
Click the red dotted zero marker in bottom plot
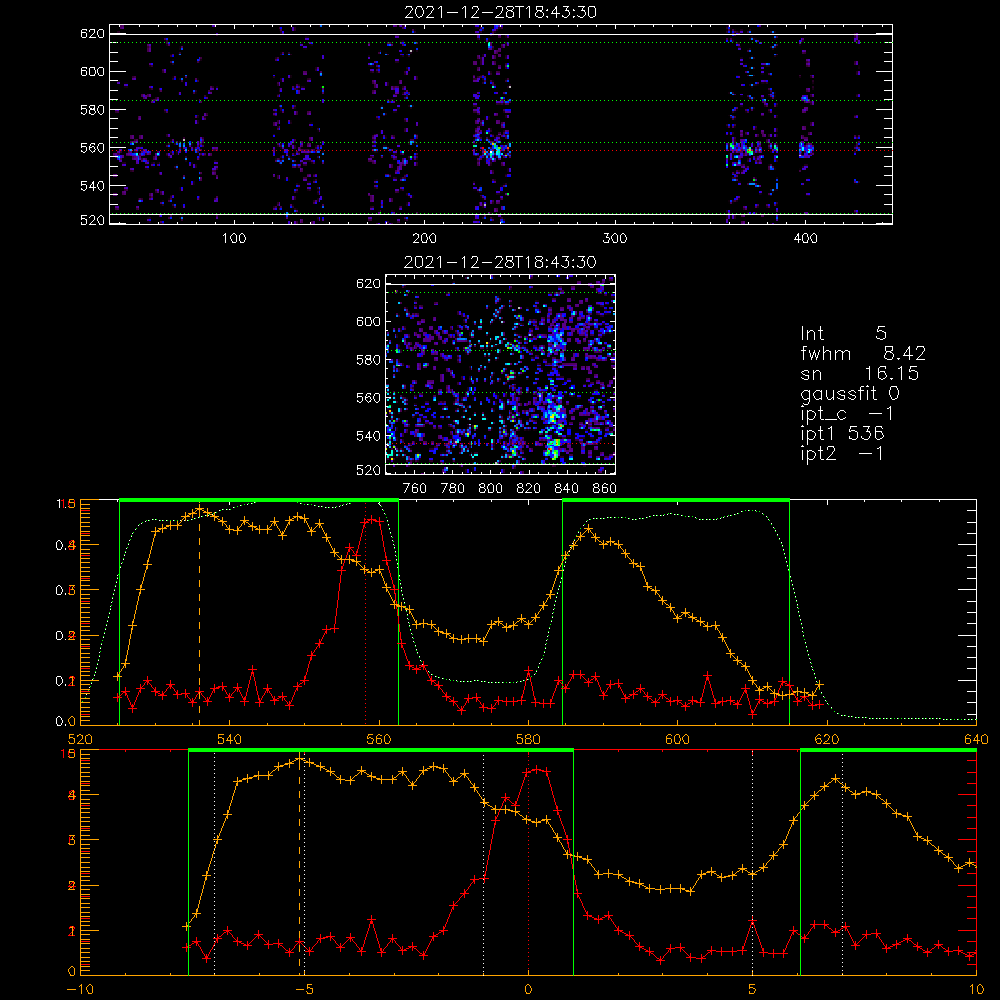tap(529, 861)
